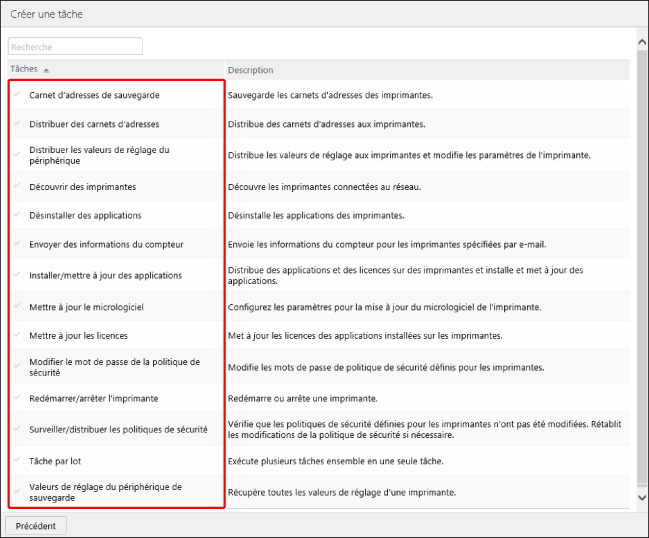Select Valeurs de réglage du périphérique de sauvegarde
Viewport: 649px width, 538px height.
[105, 492]
